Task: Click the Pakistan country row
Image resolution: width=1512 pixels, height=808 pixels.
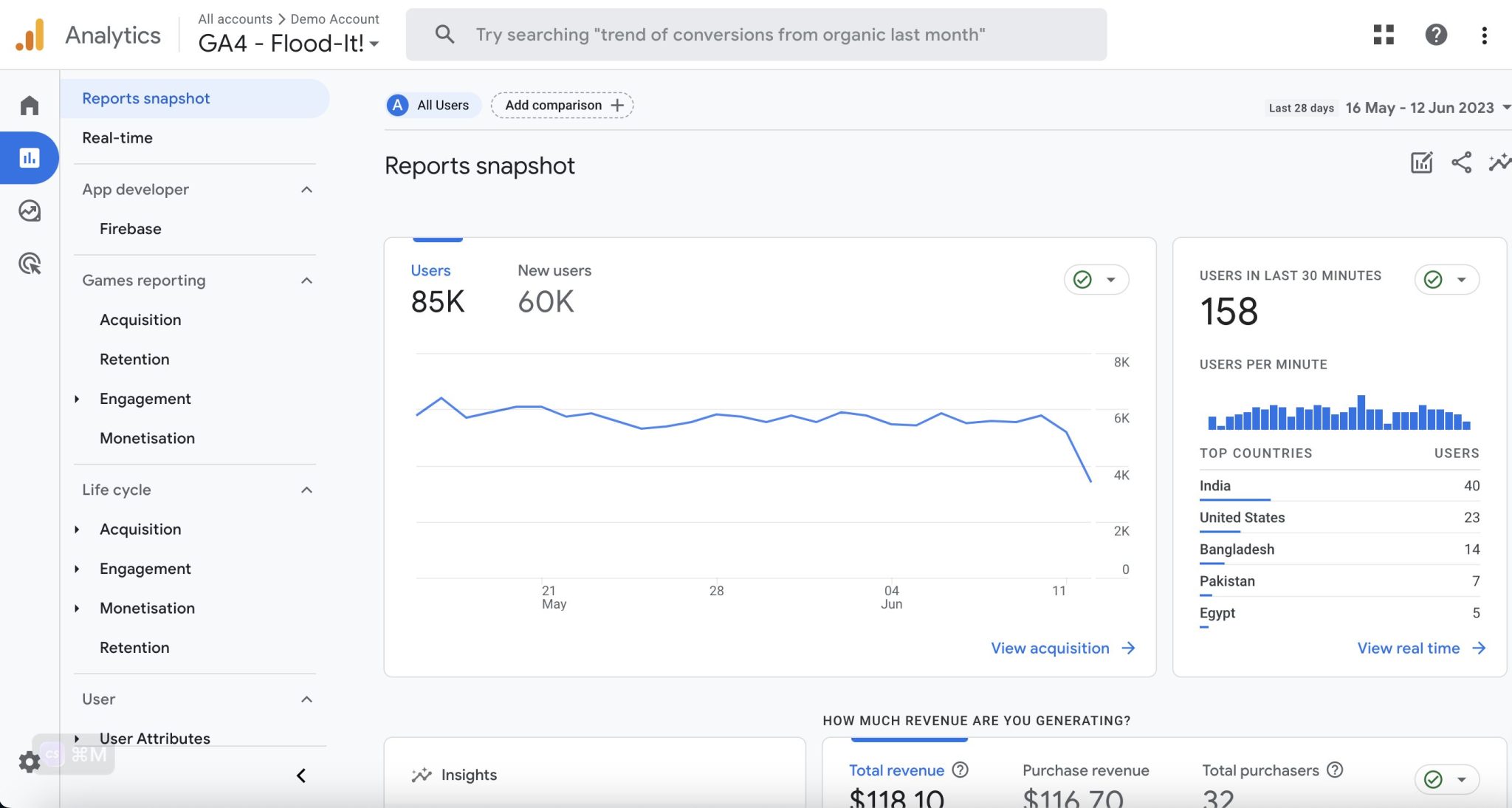Action: pos(1339,581)
